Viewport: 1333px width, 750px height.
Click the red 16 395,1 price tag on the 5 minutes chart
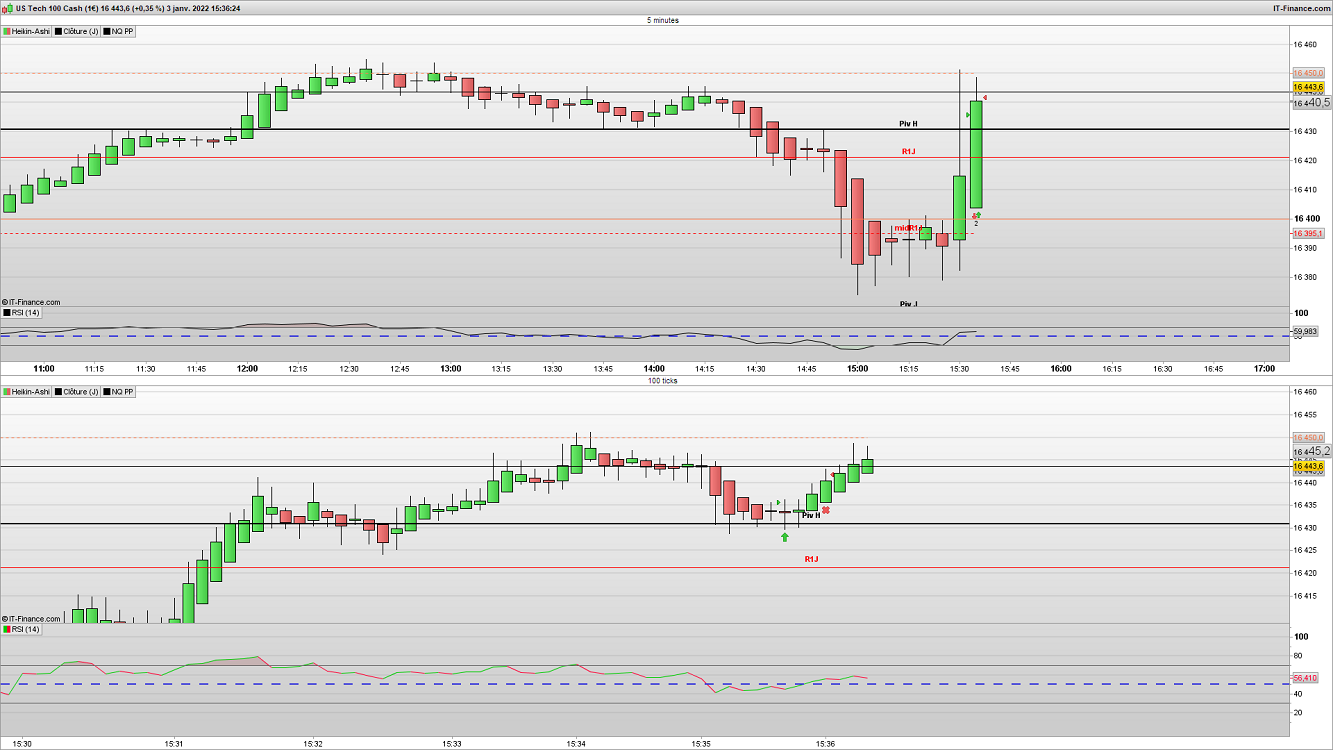click(x=1308, y=233)
